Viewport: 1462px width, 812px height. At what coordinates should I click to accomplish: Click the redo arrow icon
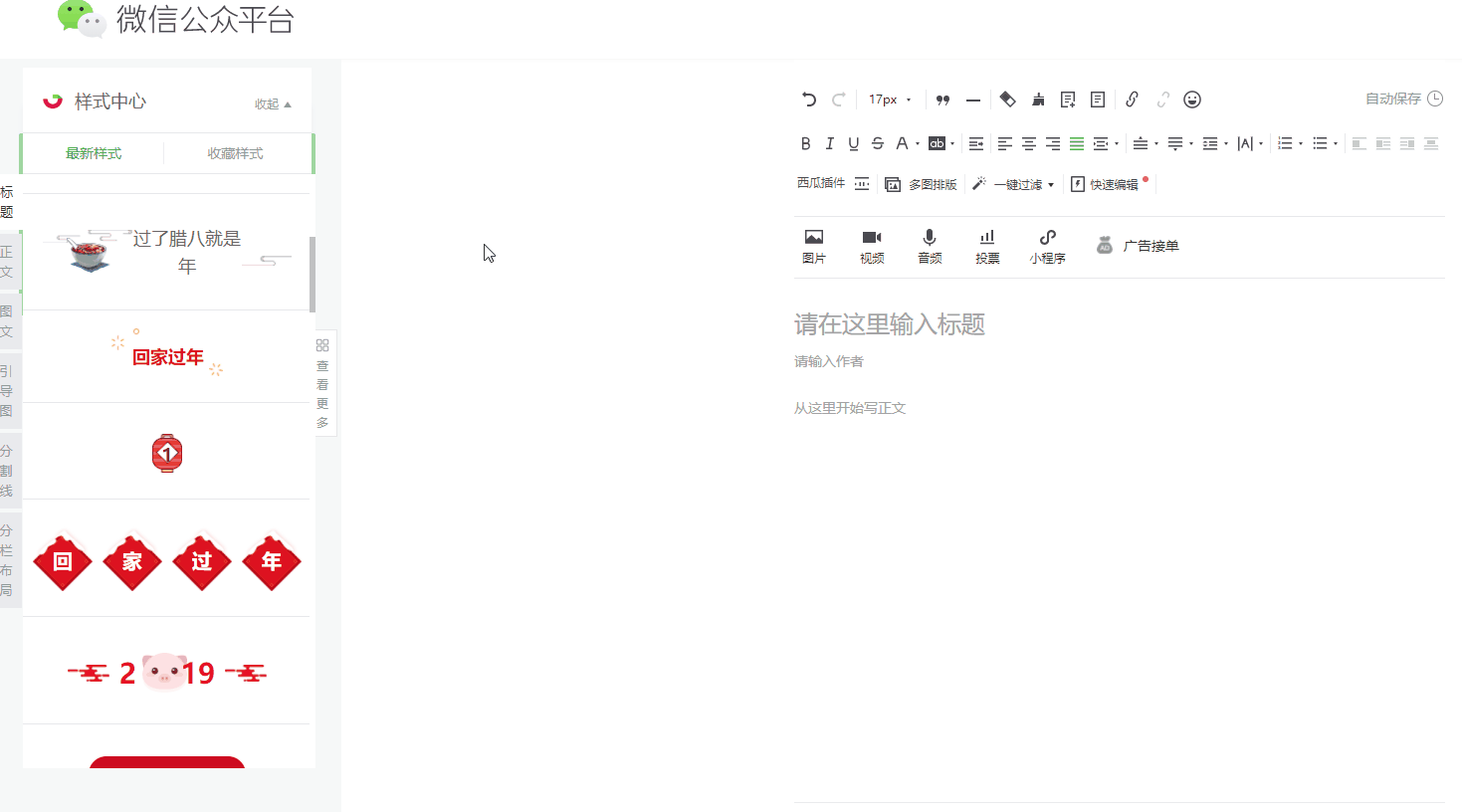tap(839, 100)
